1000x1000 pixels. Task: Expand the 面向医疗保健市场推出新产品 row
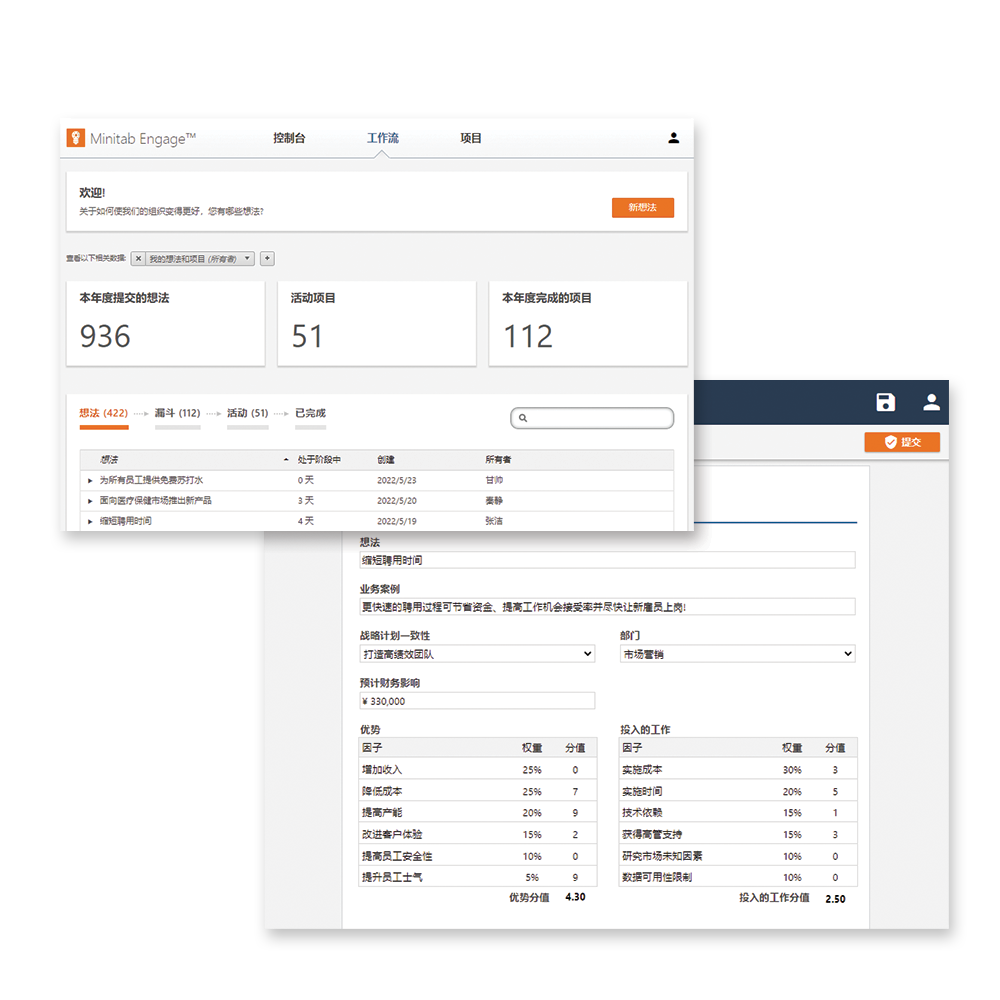91,500
